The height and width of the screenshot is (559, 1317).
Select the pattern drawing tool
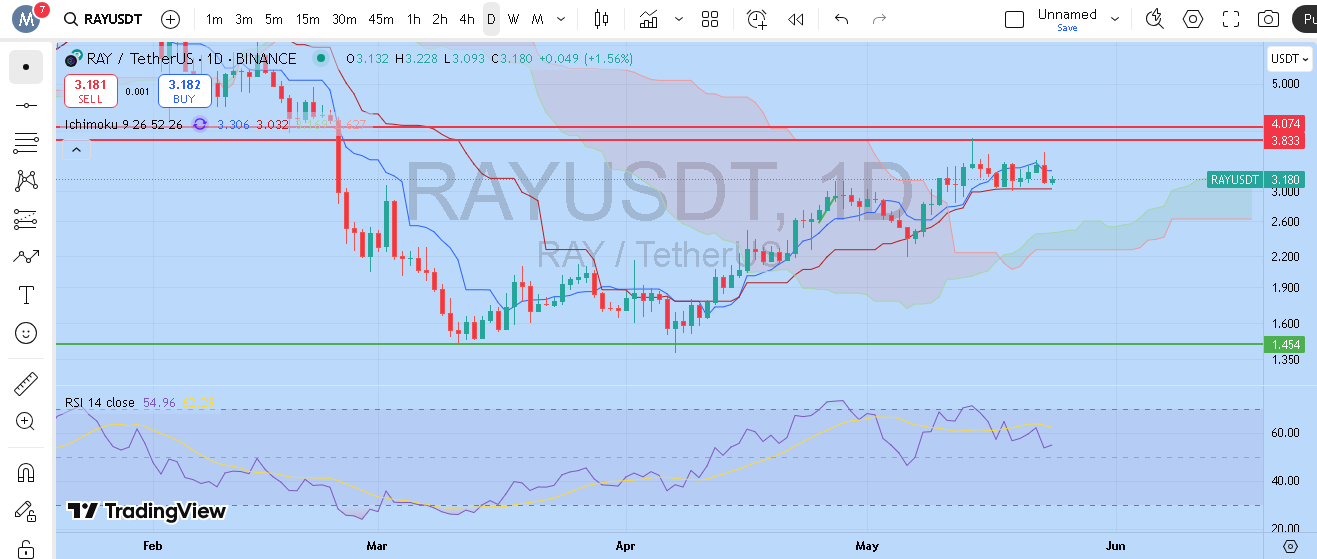coord(26,181)
